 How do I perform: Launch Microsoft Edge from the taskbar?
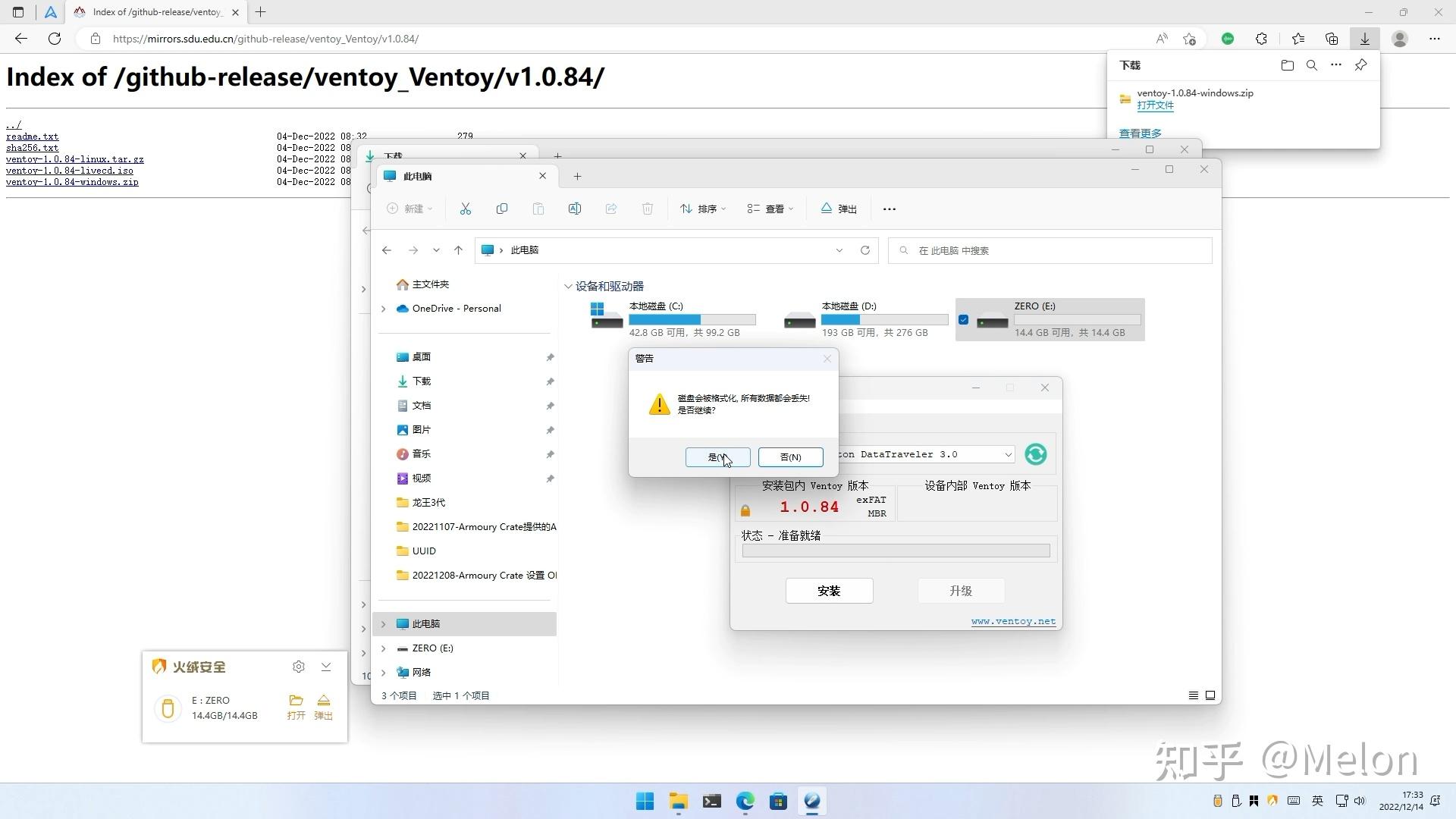[745, 802]
